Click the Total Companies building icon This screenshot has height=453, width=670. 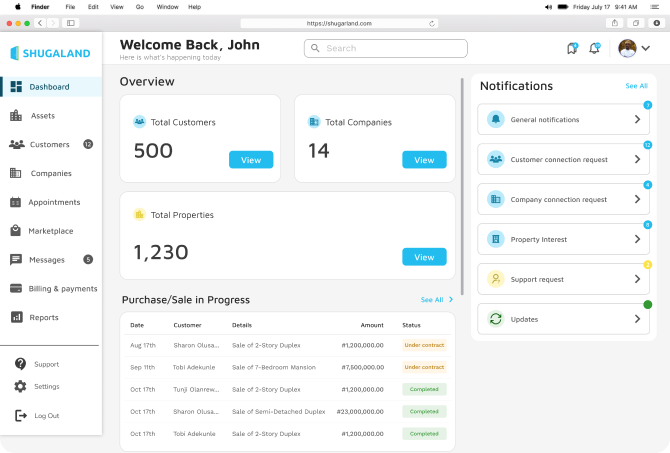(x=314, y=122)
